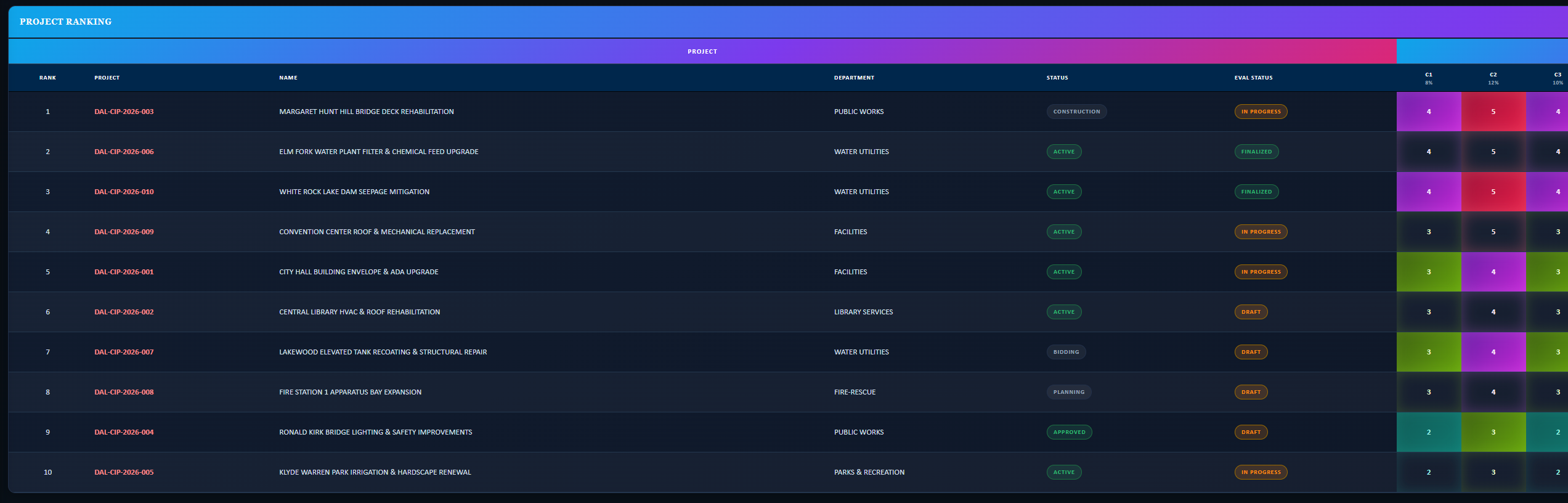Click Parks & Recreation department cell
Image resolution: width=1568 pixels, height=503 pixels.
(x=869, y=472)
